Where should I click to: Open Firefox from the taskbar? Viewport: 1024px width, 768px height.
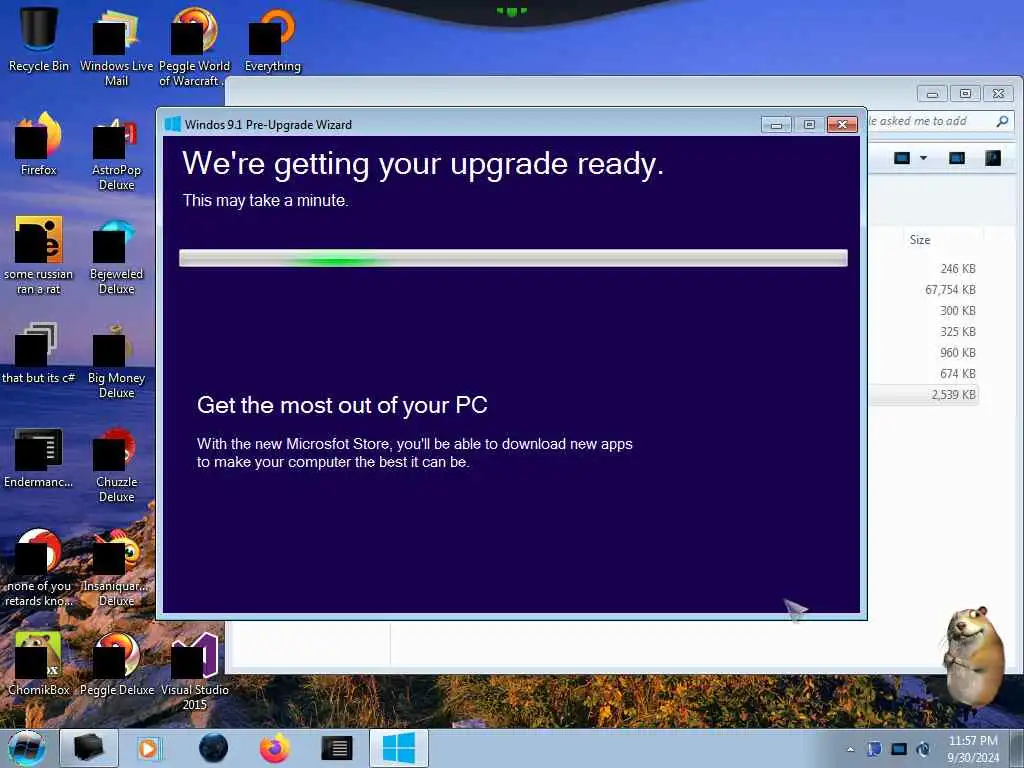(x=275, y=748)
